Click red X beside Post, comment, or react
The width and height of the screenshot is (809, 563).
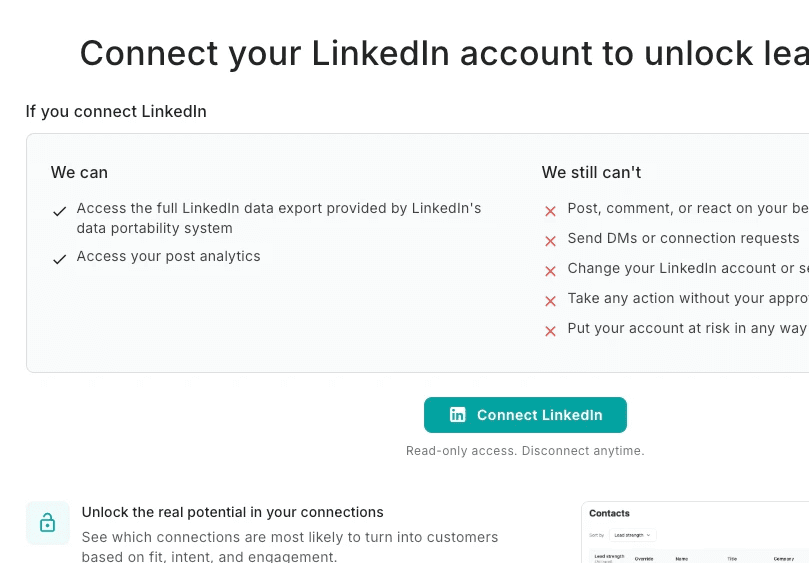pyautogui.click(x=550, y=211)
